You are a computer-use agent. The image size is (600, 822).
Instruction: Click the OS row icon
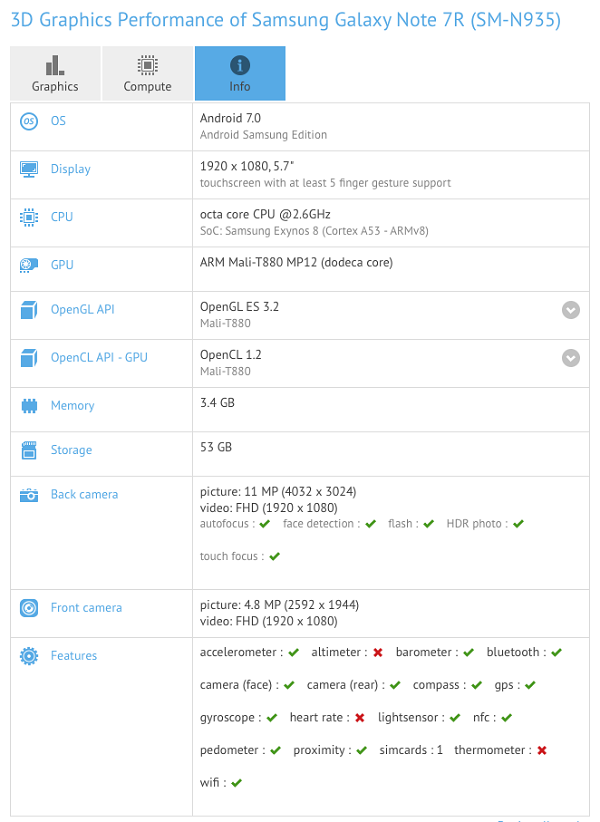(x=30, y=121)
